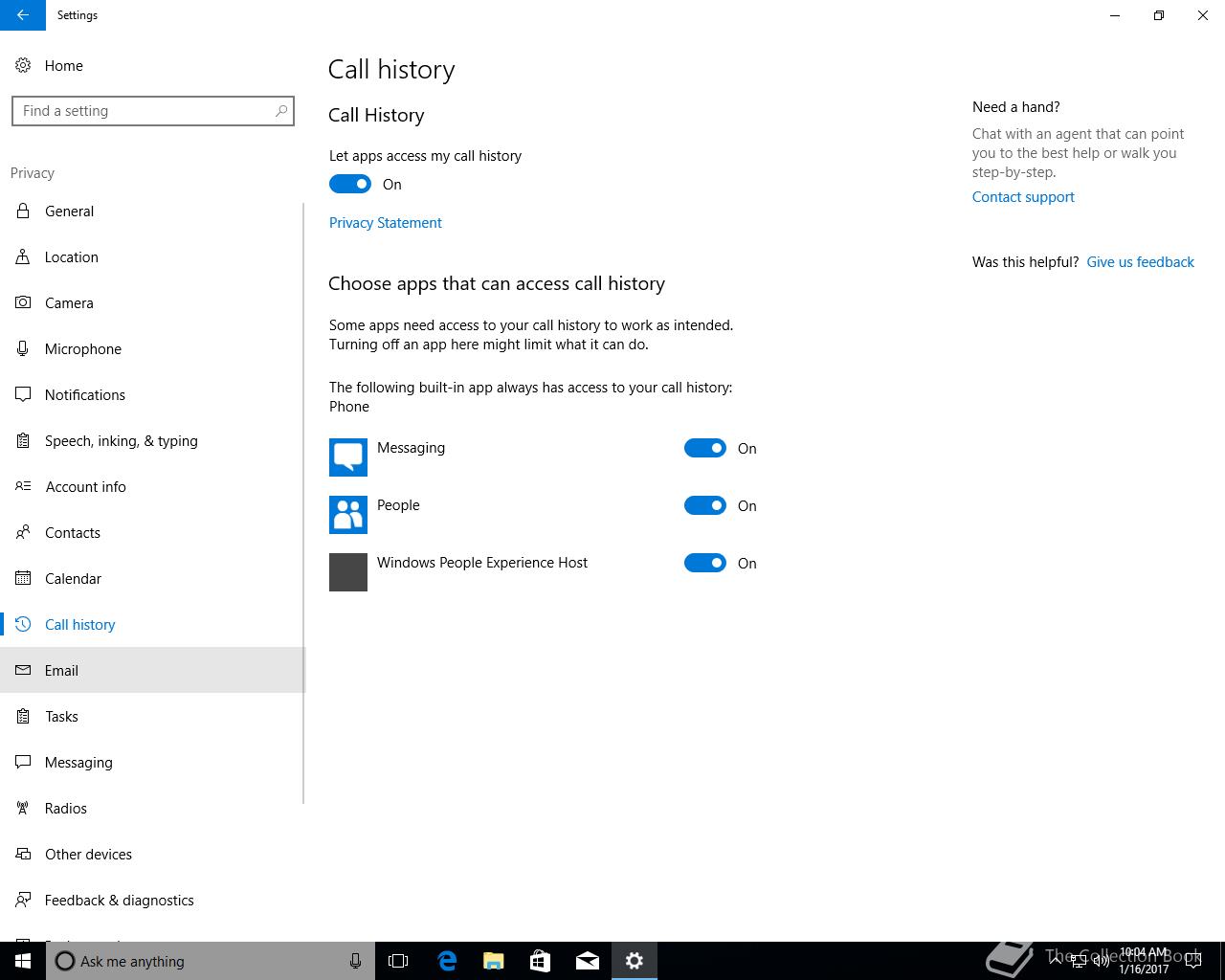This screenshot has width=1225, height=980.
Task: Toggle Messaging call history access off
Action: tap(705, 448)
